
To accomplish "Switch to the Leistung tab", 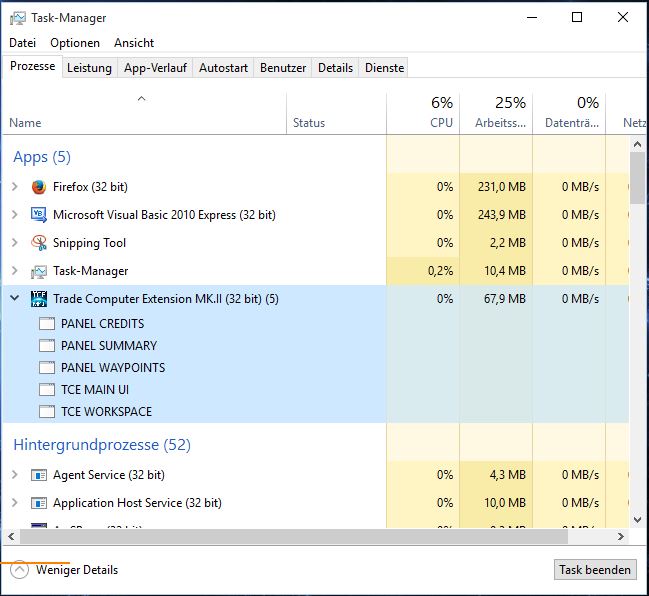I will [89, 68].
